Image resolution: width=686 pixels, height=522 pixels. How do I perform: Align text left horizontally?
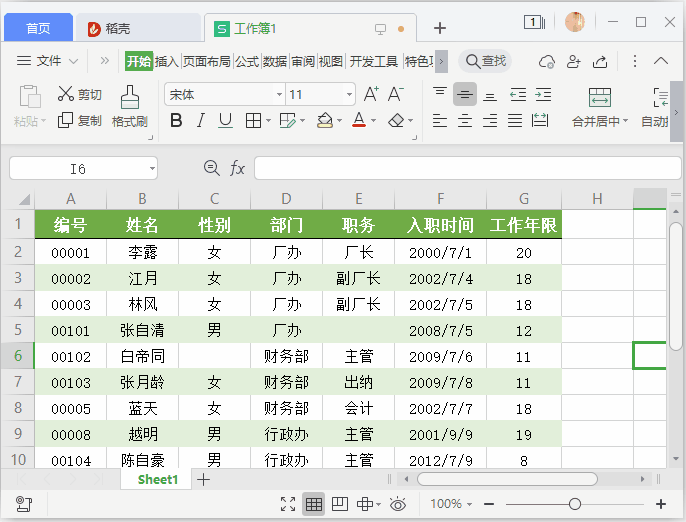point(440,120)
